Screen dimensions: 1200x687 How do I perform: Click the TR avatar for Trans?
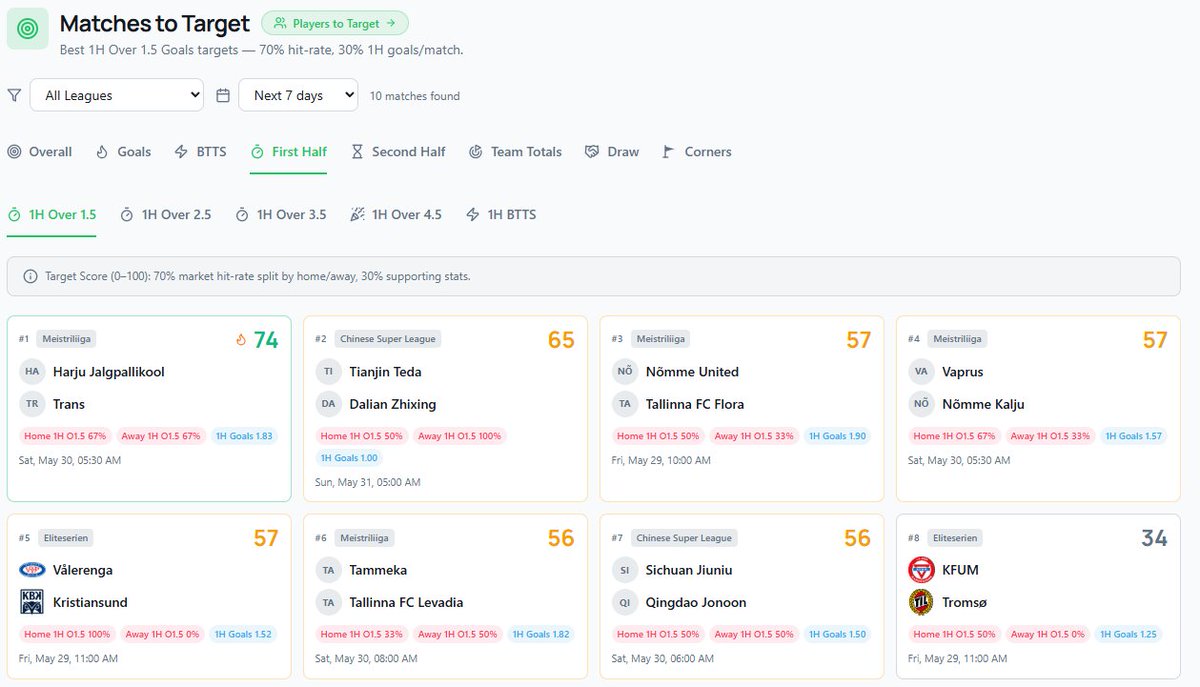coord(32,404)
